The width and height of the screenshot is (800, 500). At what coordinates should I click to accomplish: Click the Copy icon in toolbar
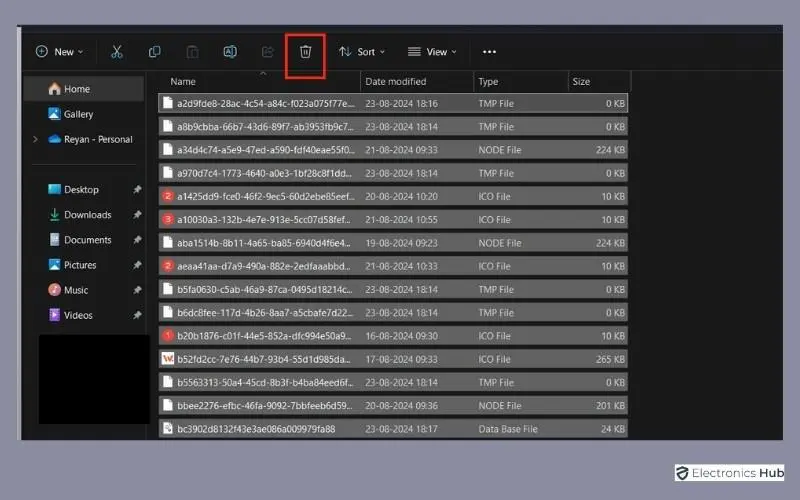[155, 52]
